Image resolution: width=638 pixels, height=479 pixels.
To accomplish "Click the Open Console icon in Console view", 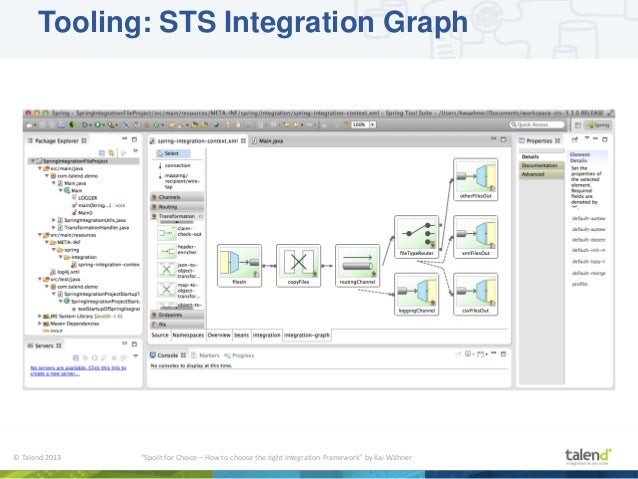I will coord(481,354).
